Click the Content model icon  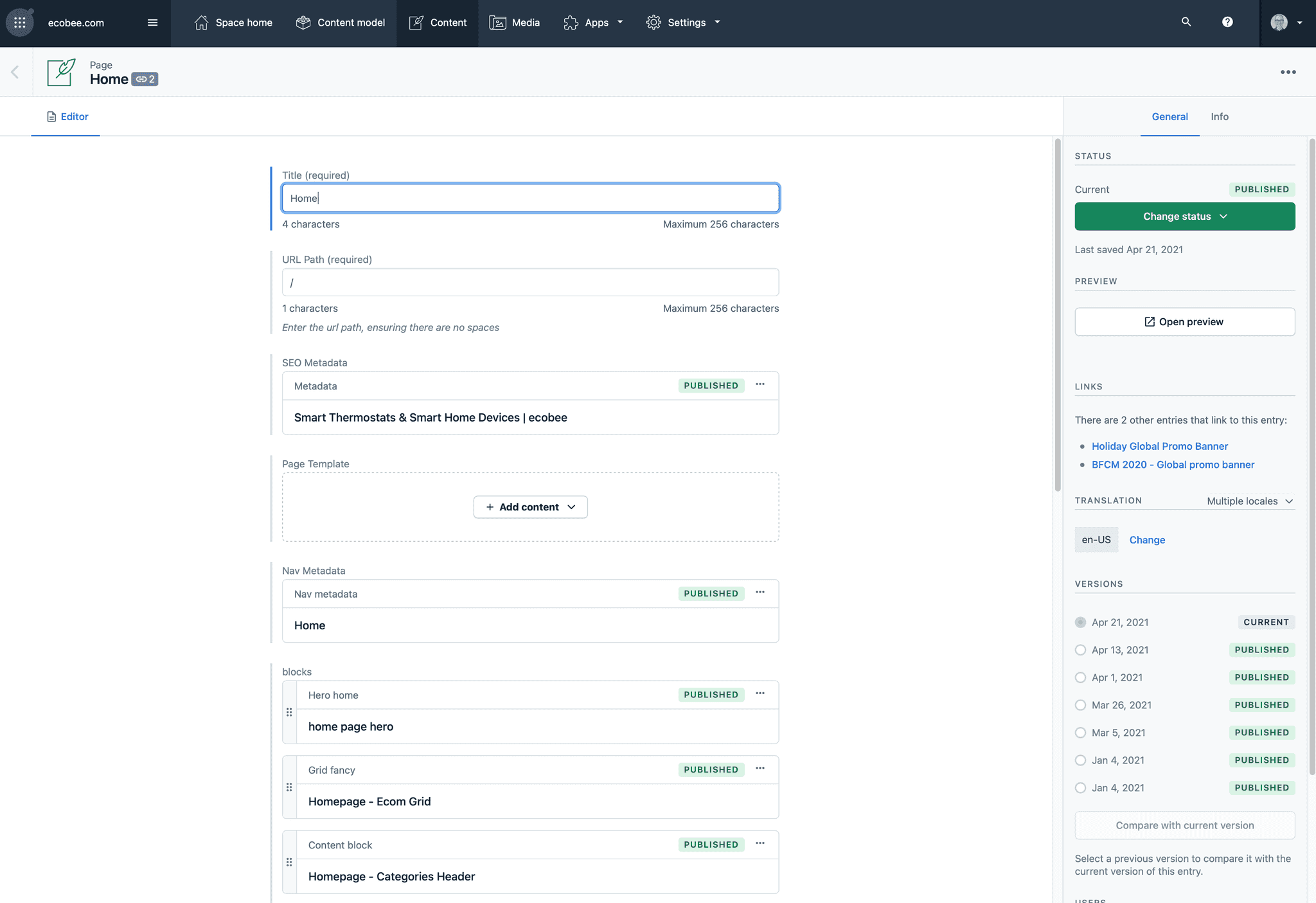tap(302, 22)
